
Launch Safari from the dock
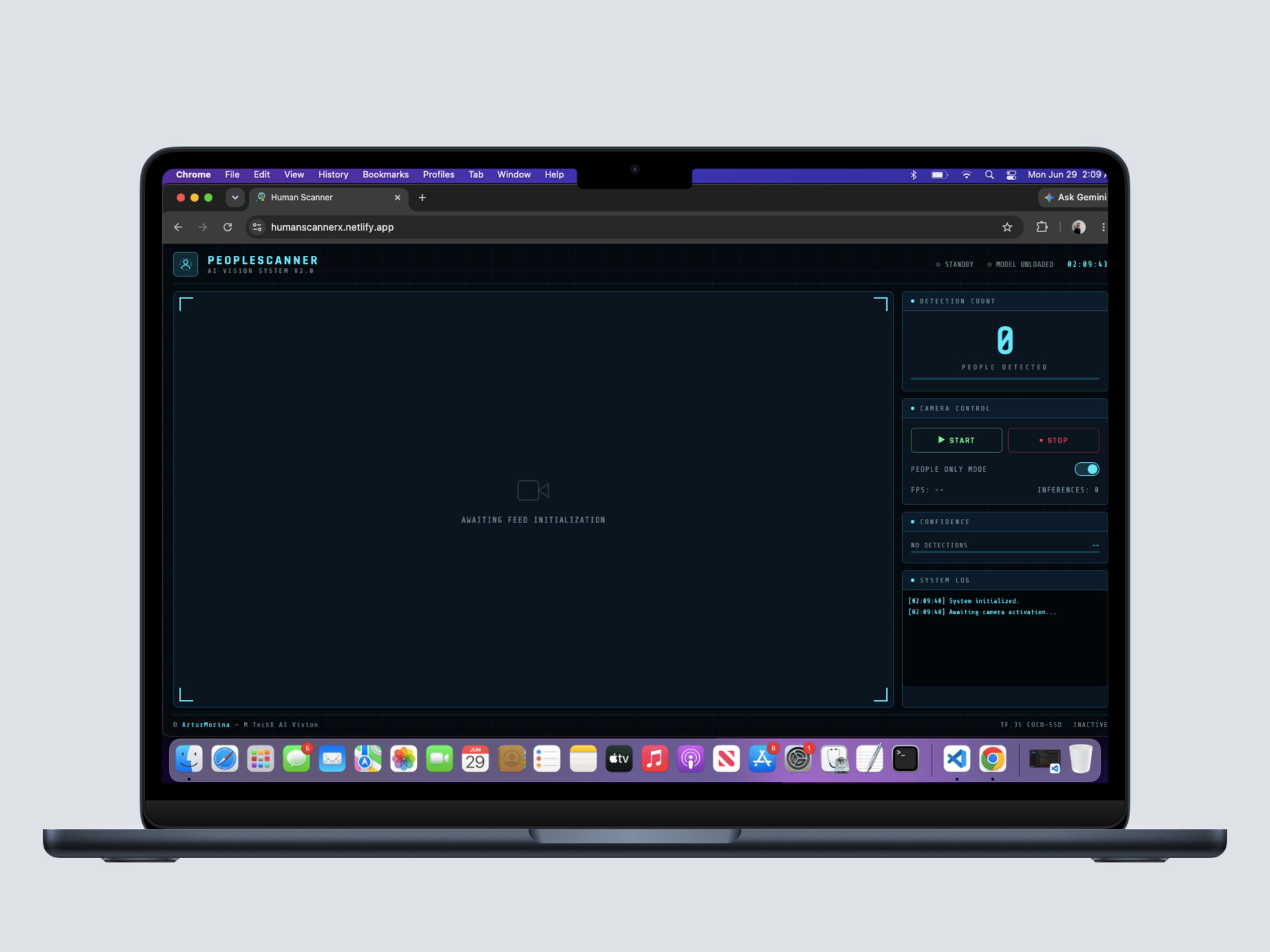[225, 759]
